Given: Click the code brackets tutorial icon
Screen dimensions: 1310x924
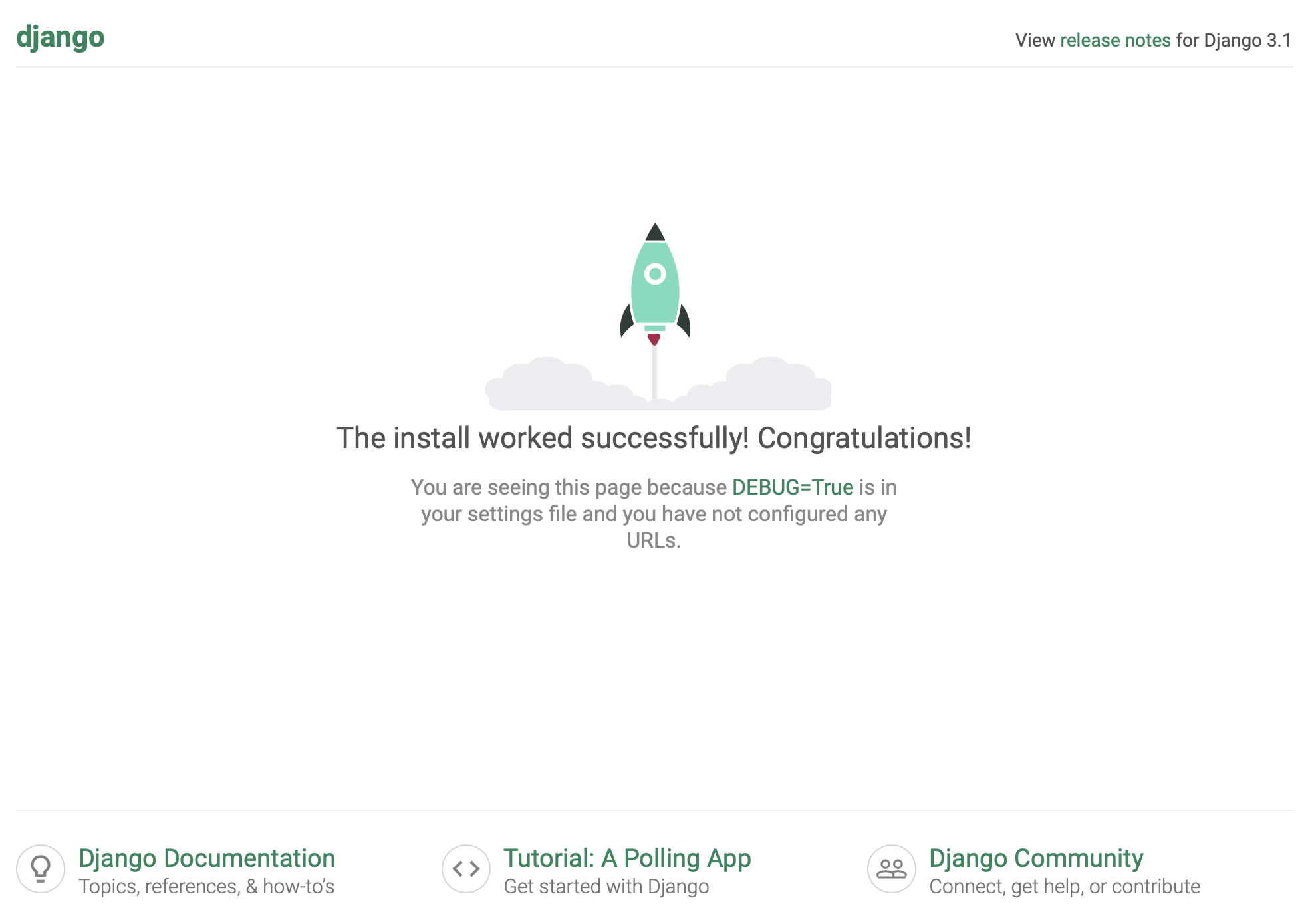Looking at the screenshot, I should [466, 869].
